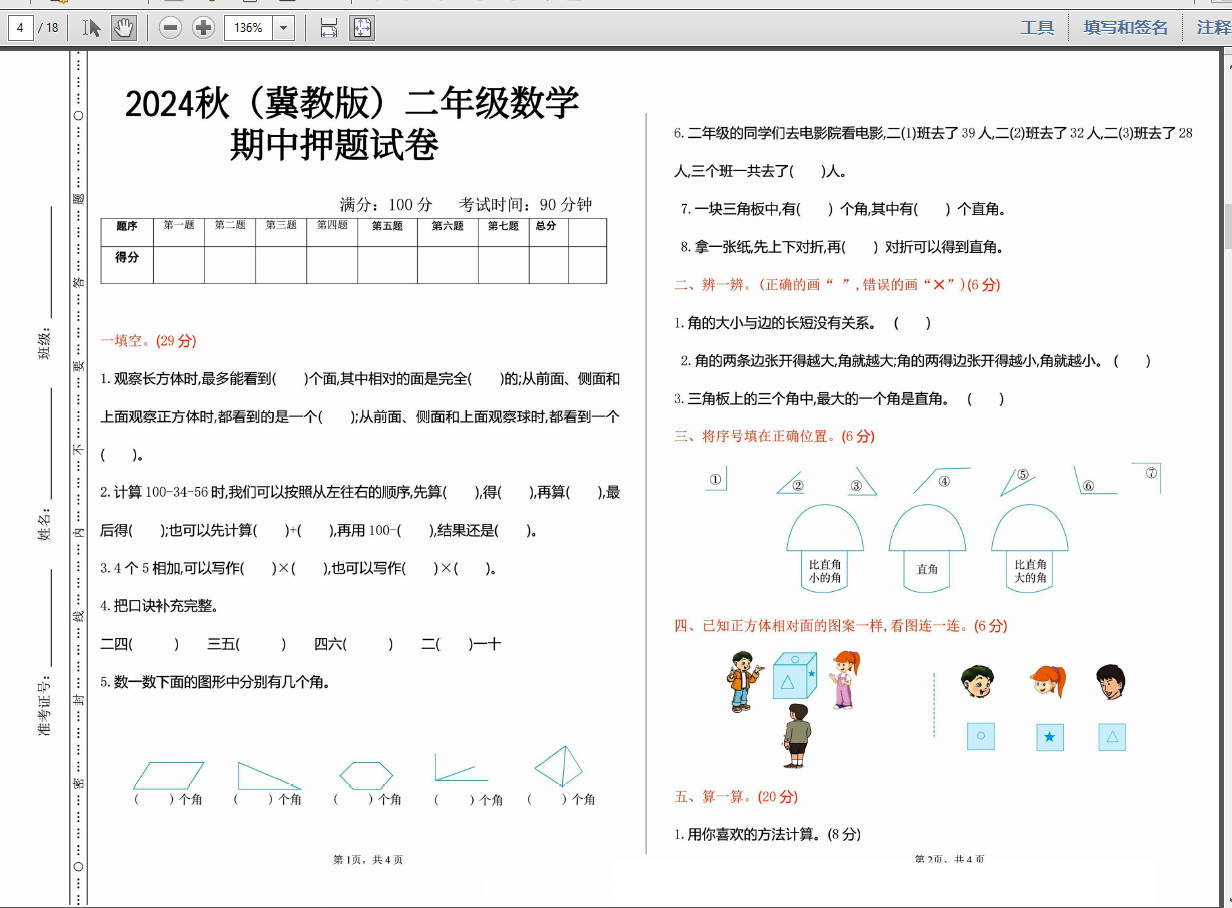
Task: Click the '/ 18' page count text
Action: coord(48,28)
